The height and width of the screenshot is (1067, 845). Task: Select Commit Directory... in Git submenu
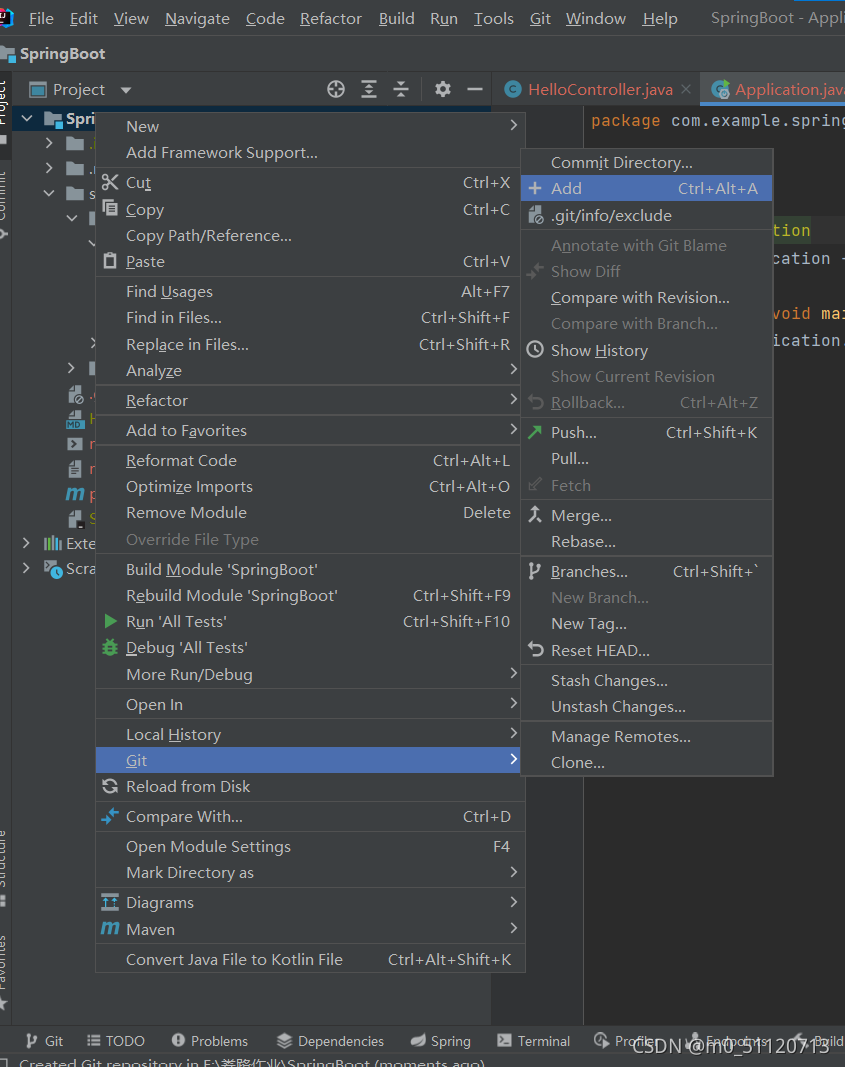point(647,162)
